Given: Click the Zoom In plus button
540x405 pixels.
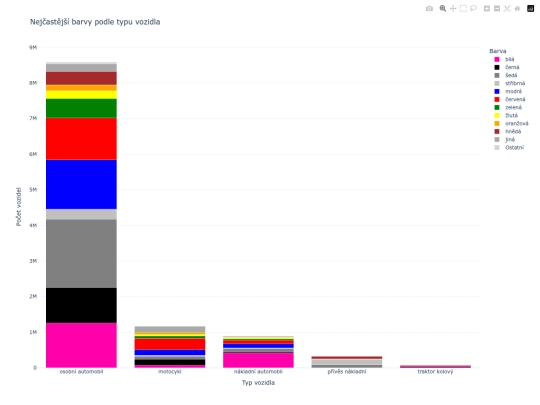Looking at the screenshot, I should [487, 9].
